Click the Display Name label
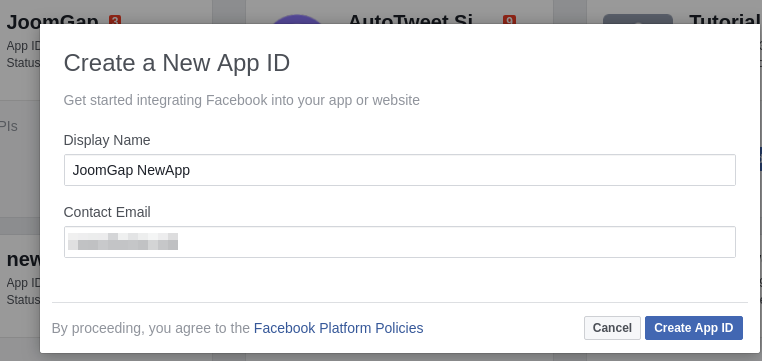 pos(107,140)
